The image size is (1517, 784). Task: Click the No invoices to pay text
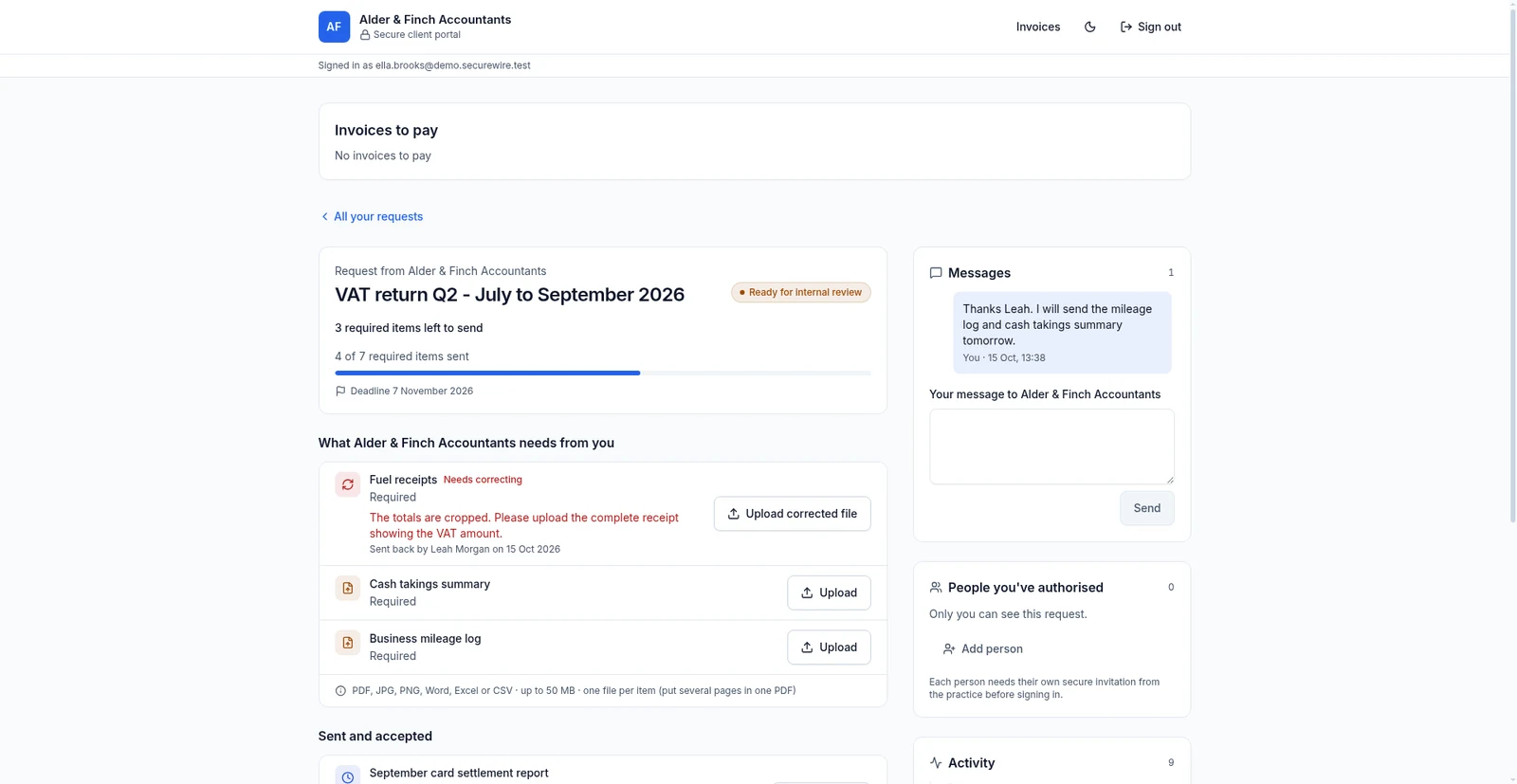383,155
